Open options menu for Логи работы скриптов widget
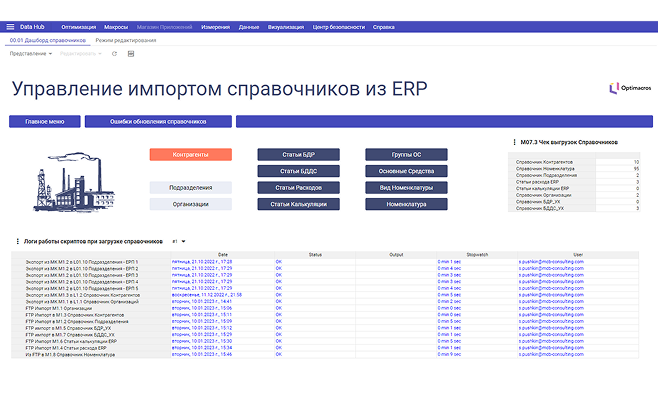658x400 pixels. click(17, 241)
